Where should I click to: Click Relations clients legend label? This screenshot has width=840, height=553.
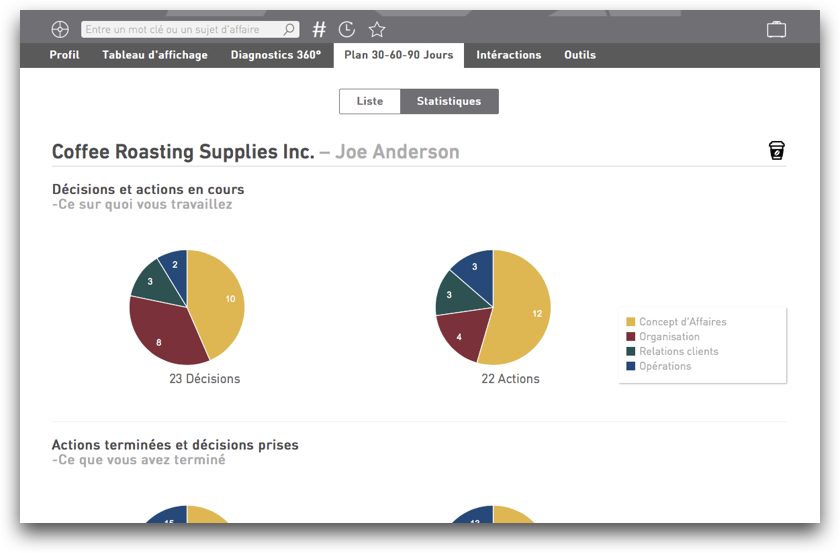click(679, 351)
